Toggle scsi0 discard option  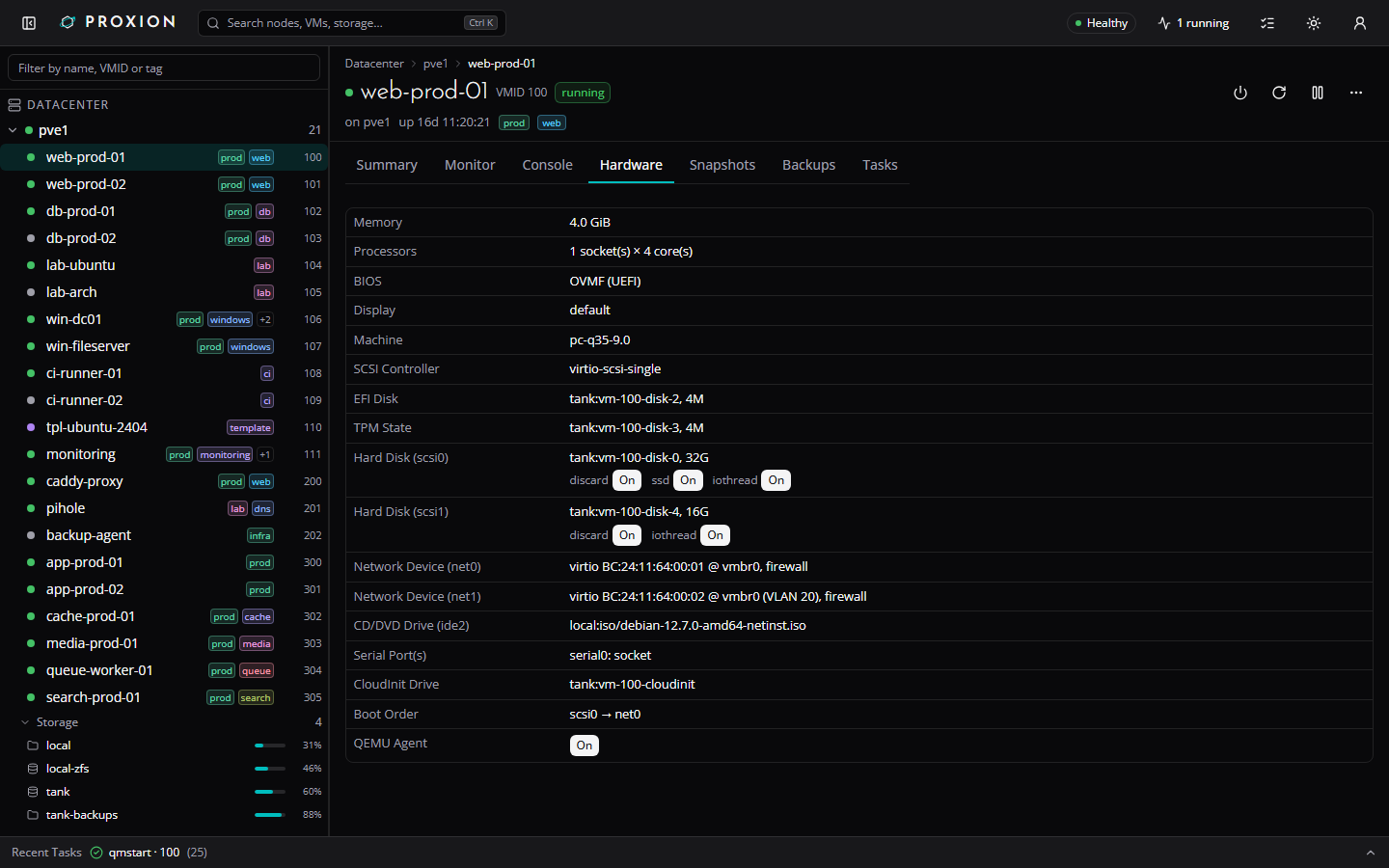[x=627, y=480]
